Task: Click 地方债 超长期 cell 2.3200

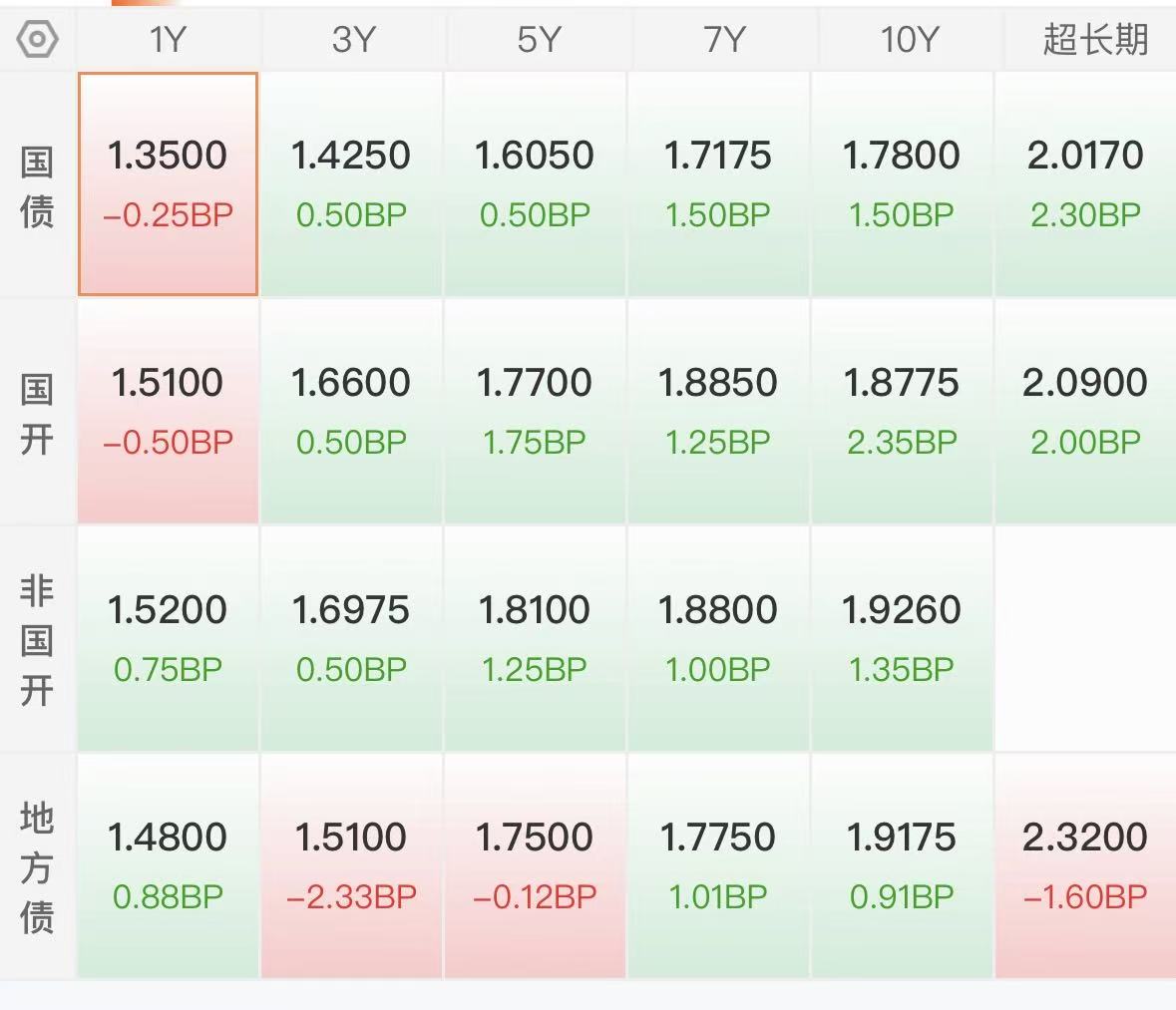Action: click(x=1085, y=865)
